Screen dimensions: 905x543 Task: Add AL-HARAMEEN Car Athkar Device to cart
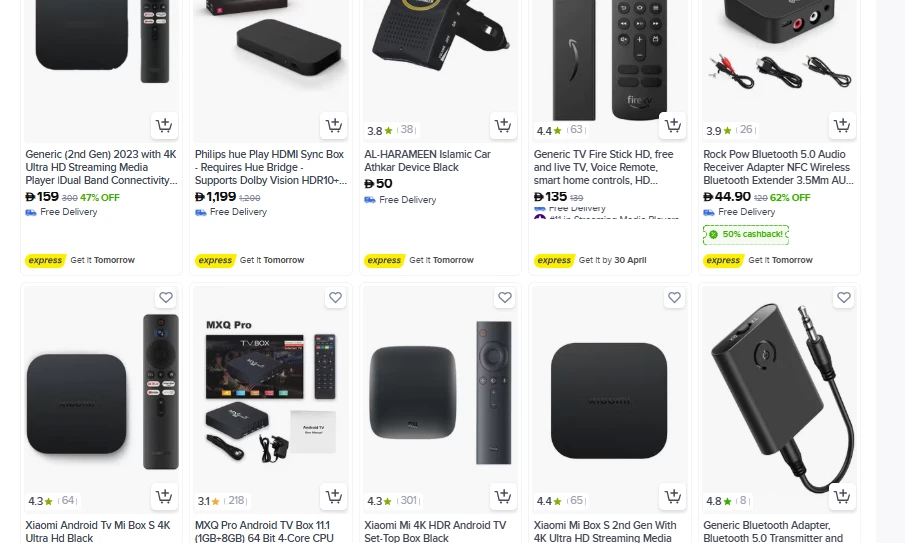point(503,125)
